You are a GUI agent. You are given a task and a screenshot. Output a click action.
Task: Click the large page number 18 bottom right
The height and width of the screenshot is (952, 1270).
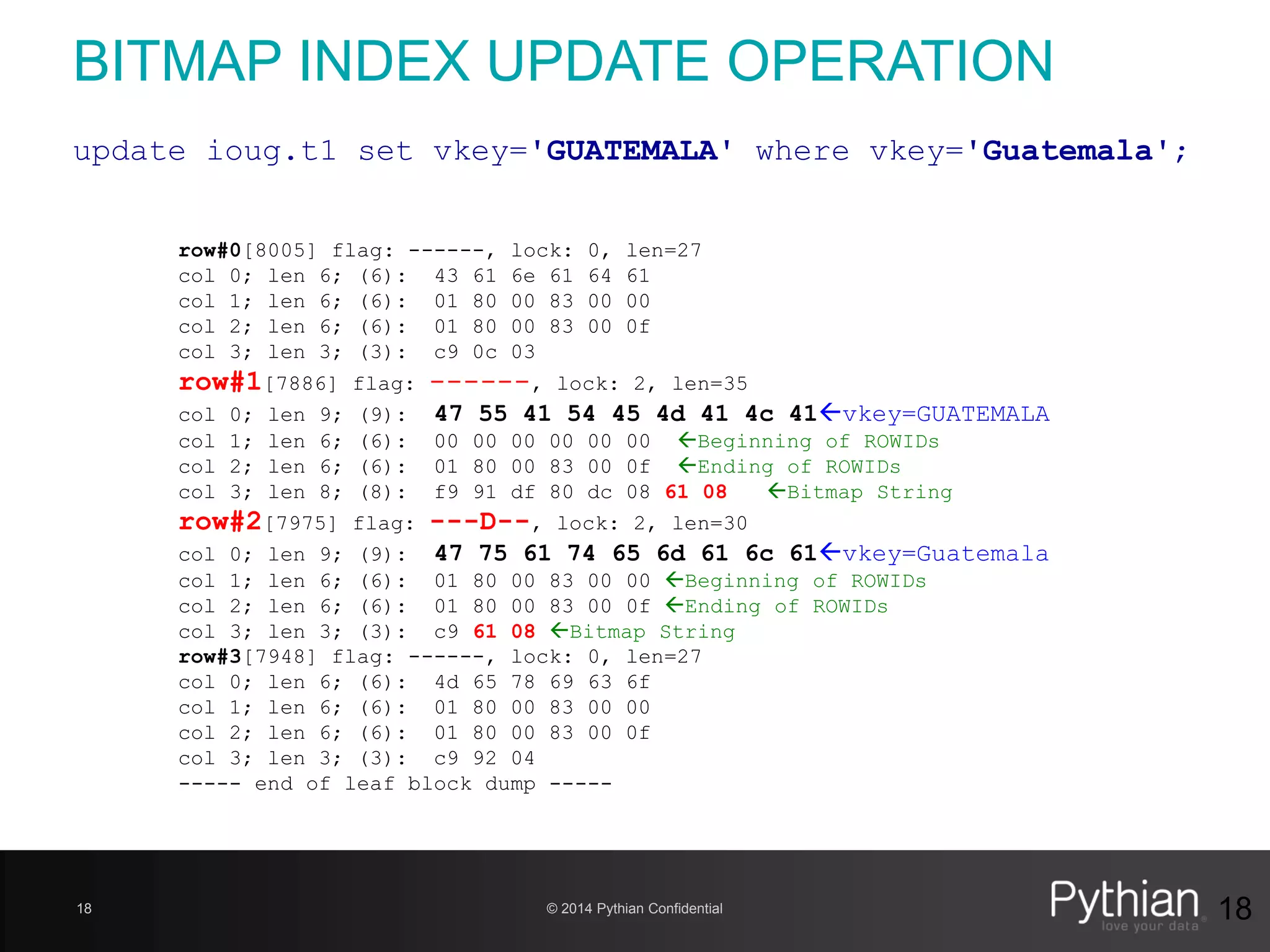[1235, 909]
